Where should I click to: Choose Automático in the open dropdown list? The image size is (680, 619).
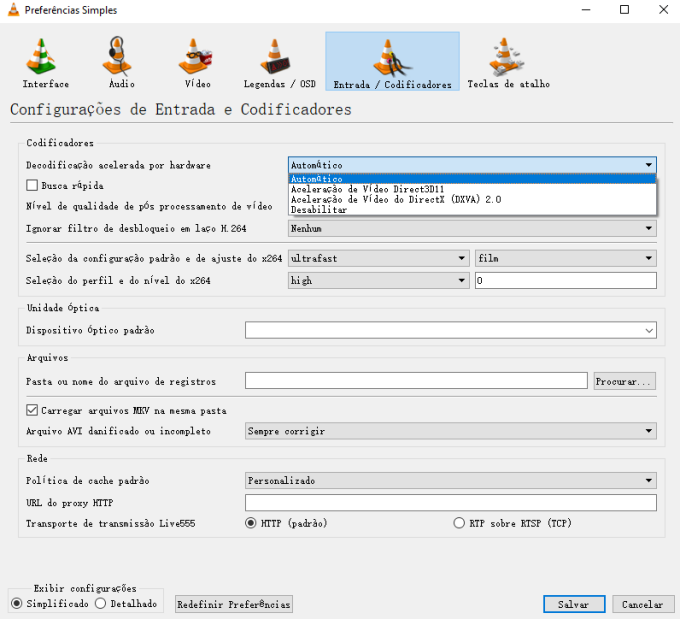click(472, 179)
